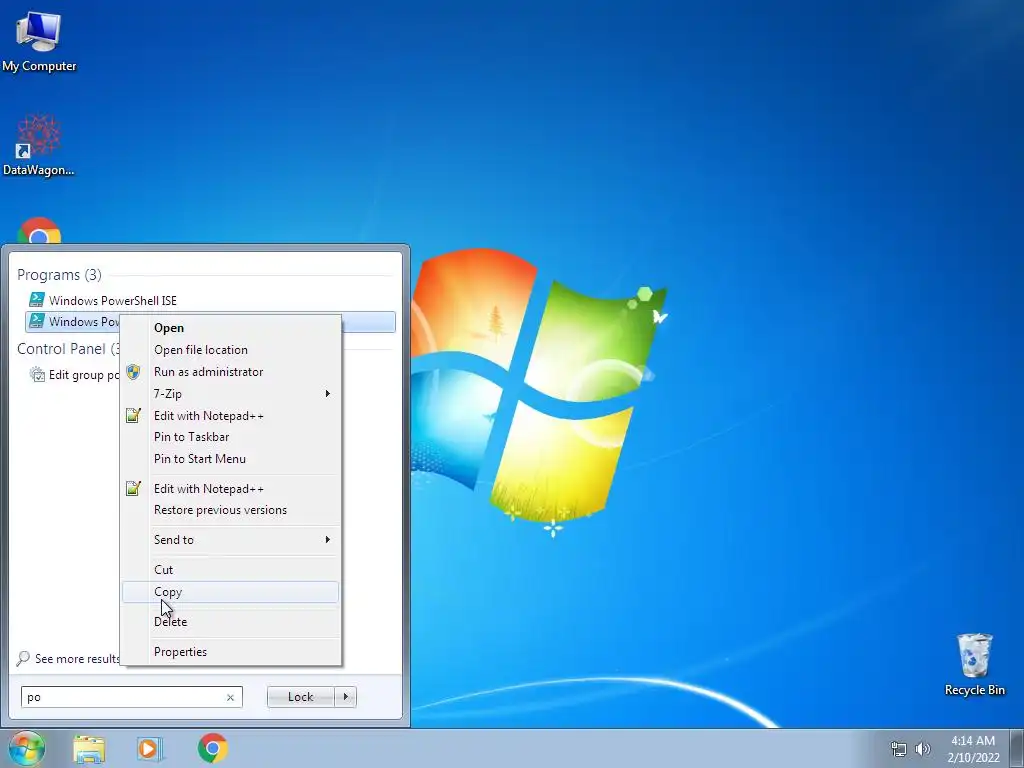The image size is (1024, 768).
Task: Select Pin to Start Menu
Action: point(231,459)
